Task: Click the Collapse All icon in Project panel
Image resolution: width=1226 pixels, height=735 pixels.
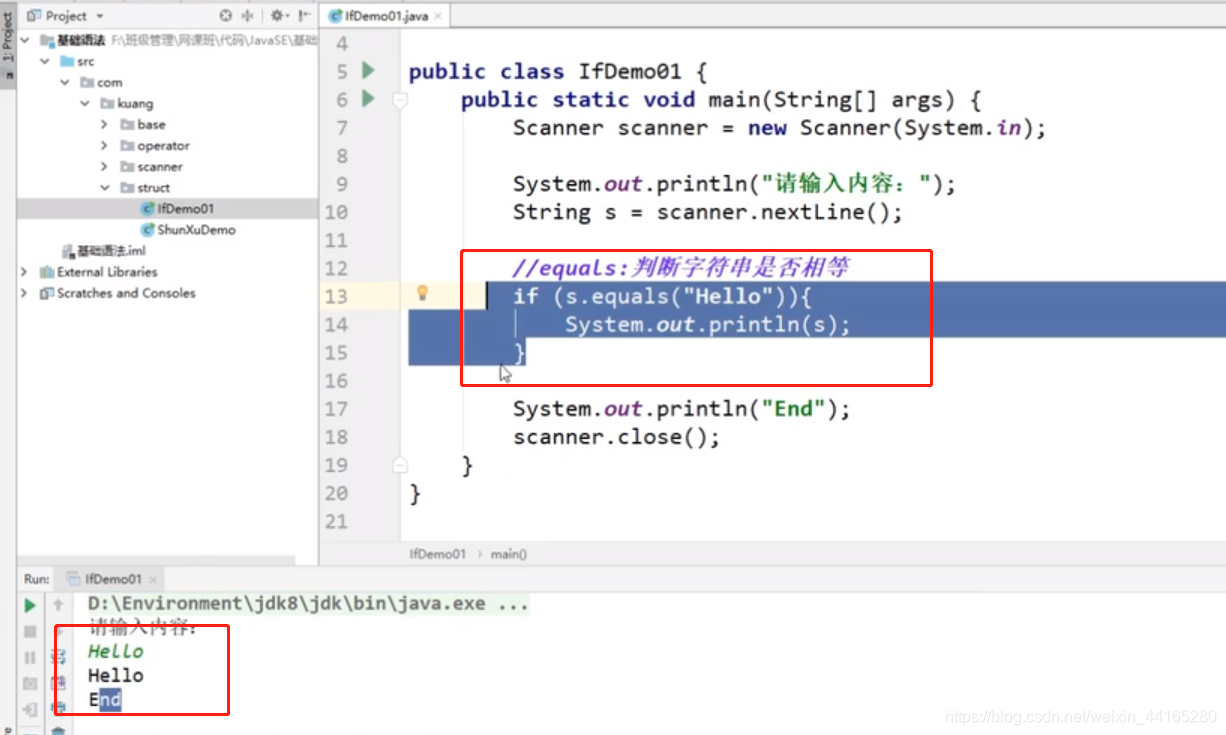Action: pyautogui.click(x=248, y=16)
